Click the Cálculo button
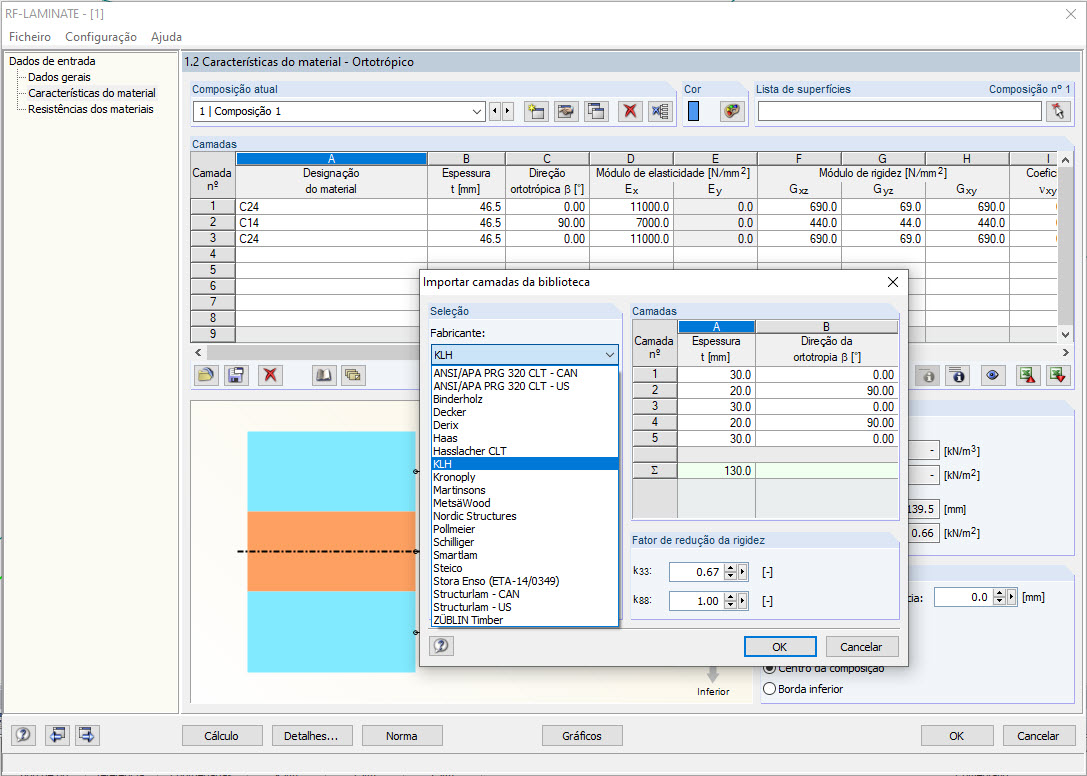 point(221,736)
